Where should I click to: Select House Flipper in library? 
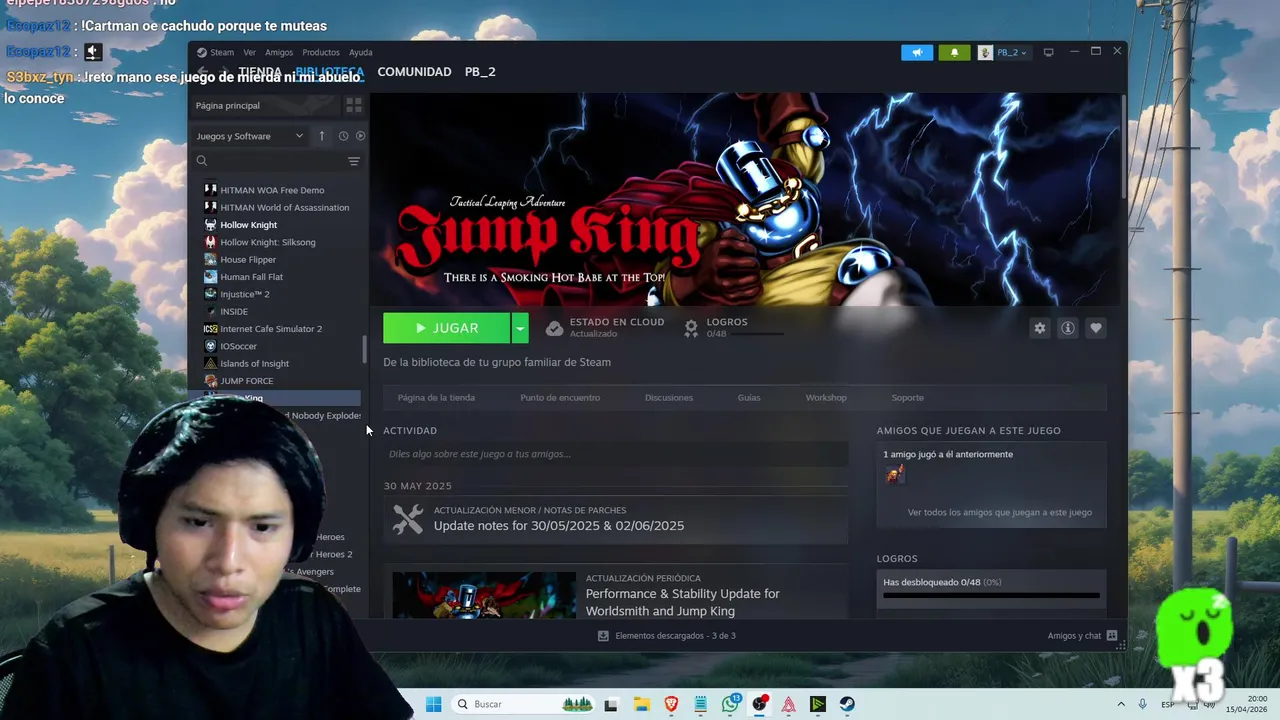(248, 260)
